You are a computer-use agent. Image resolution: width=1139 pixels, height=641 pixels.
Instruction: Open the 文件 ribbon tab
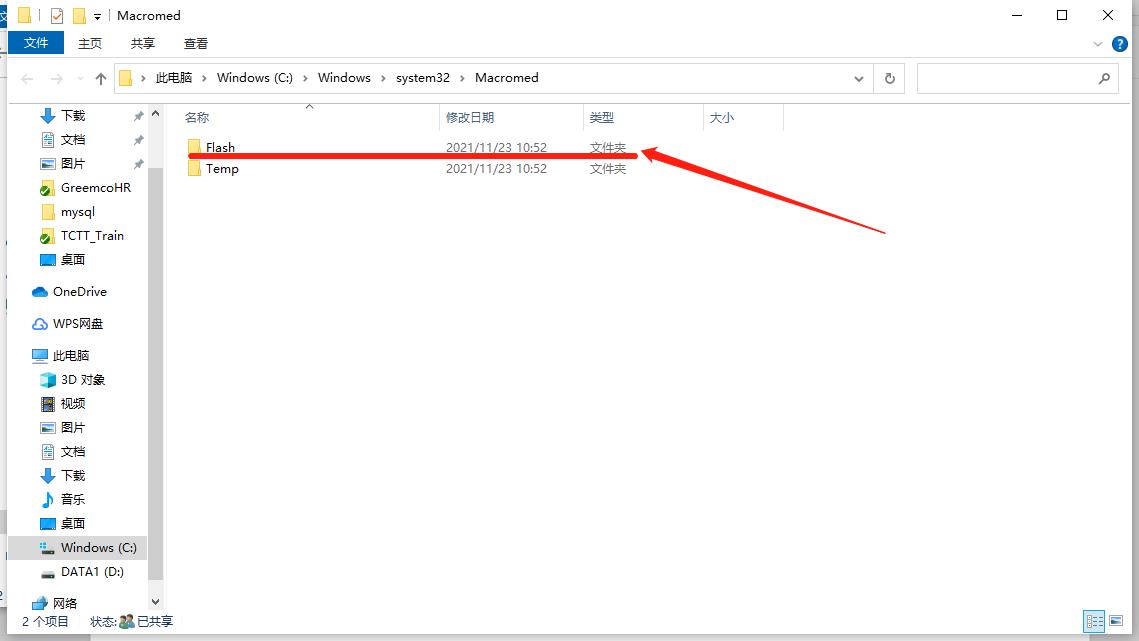(x=36, y=43)
